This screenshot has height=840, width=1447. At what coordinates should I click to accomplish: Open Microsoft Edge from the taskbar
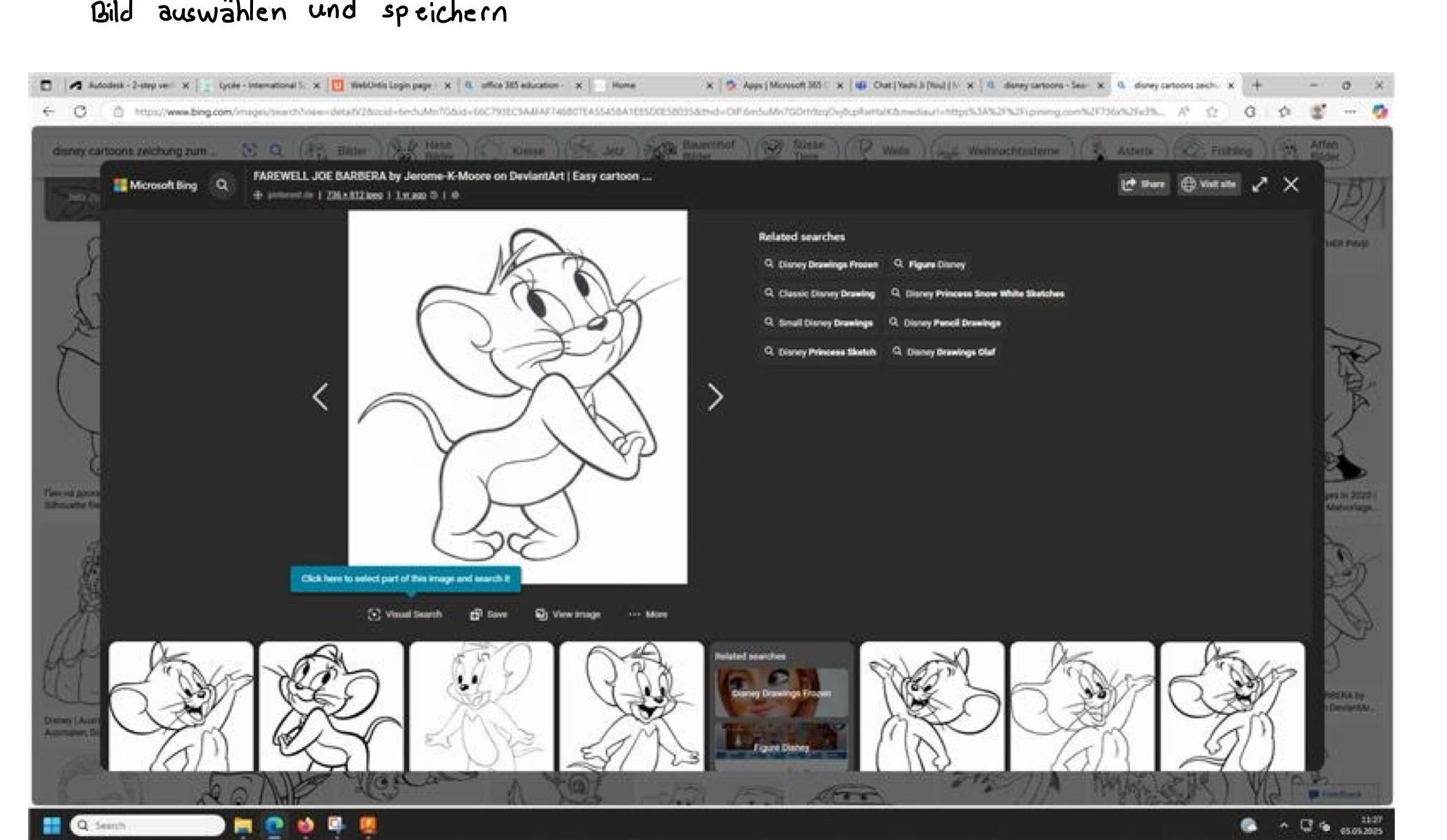click(274, 825)
